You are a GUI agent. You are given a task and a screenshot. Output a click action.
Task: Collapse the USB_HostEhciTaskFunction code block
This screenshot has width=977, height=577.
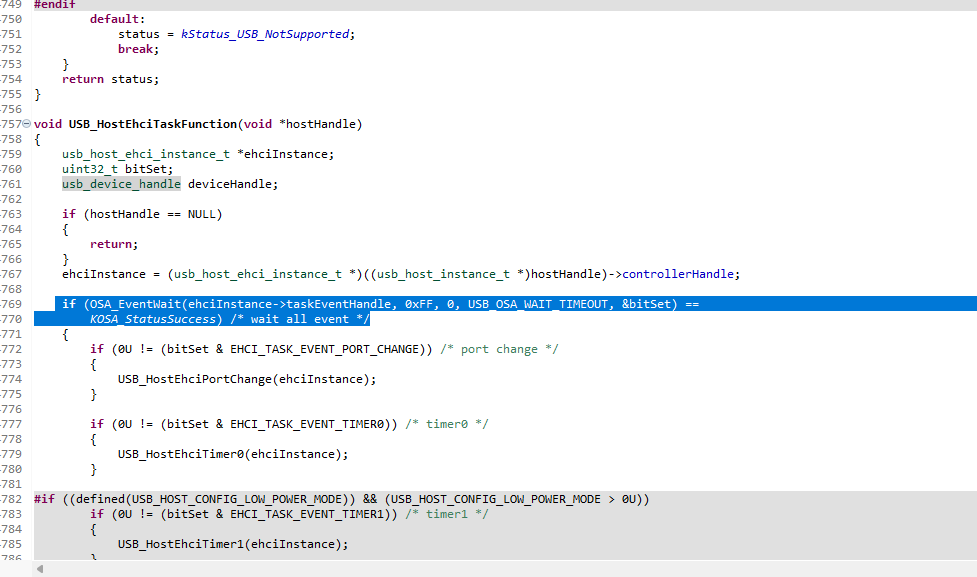pos(26,124)
